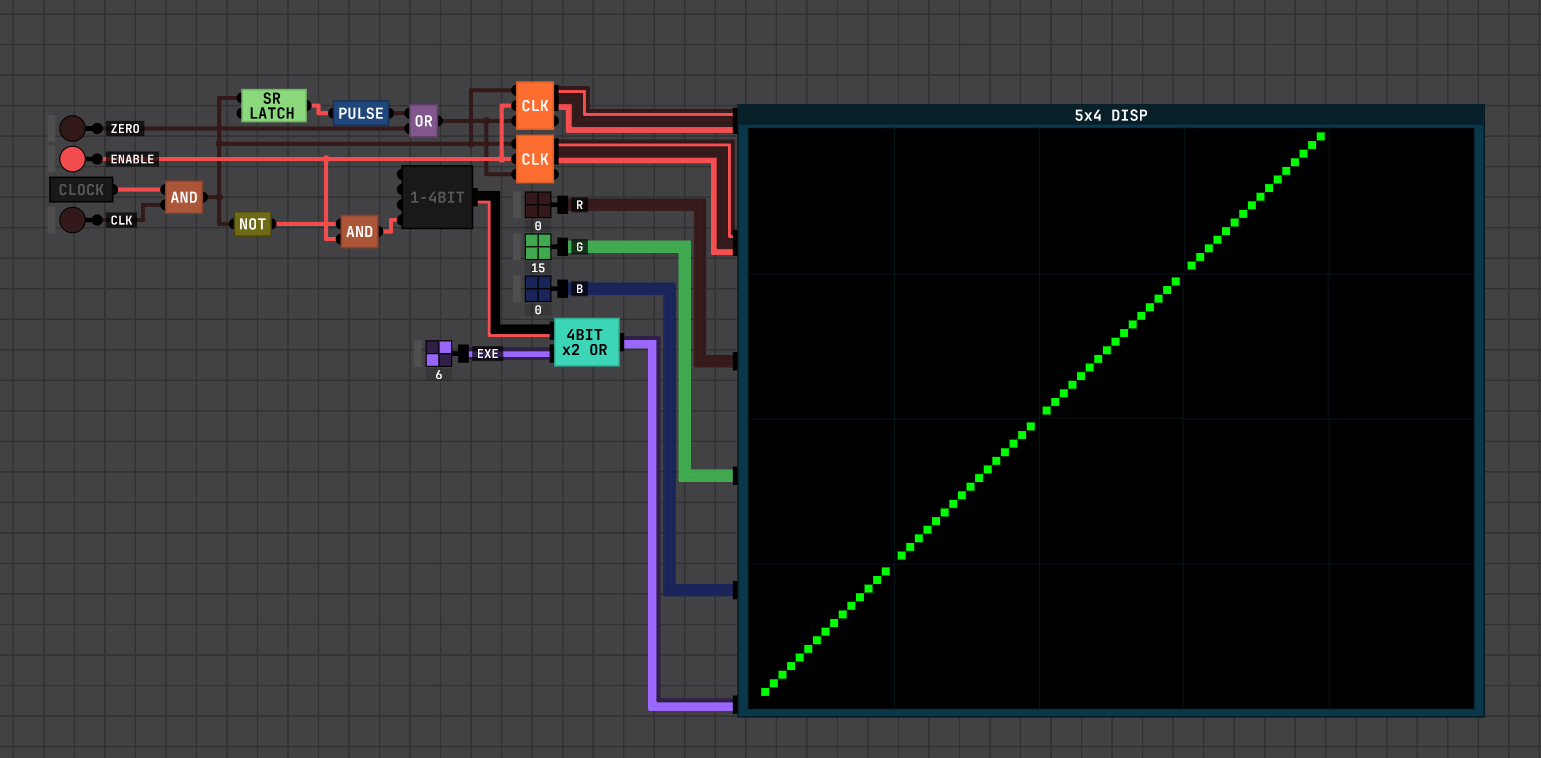Select the AND gate after NOT
1541x758 pixels.
(x=359, y=232)
